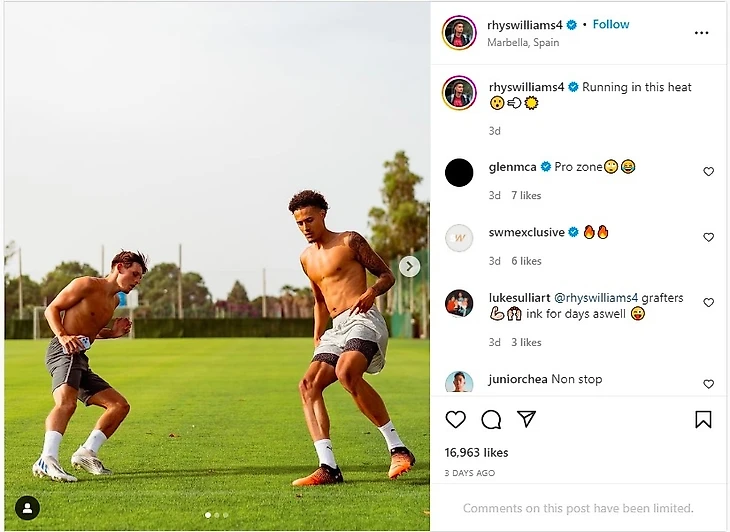Open rhyswilliams4 profile picture in header
This screenshot has width=730, height=532.
tap(459, 32)
